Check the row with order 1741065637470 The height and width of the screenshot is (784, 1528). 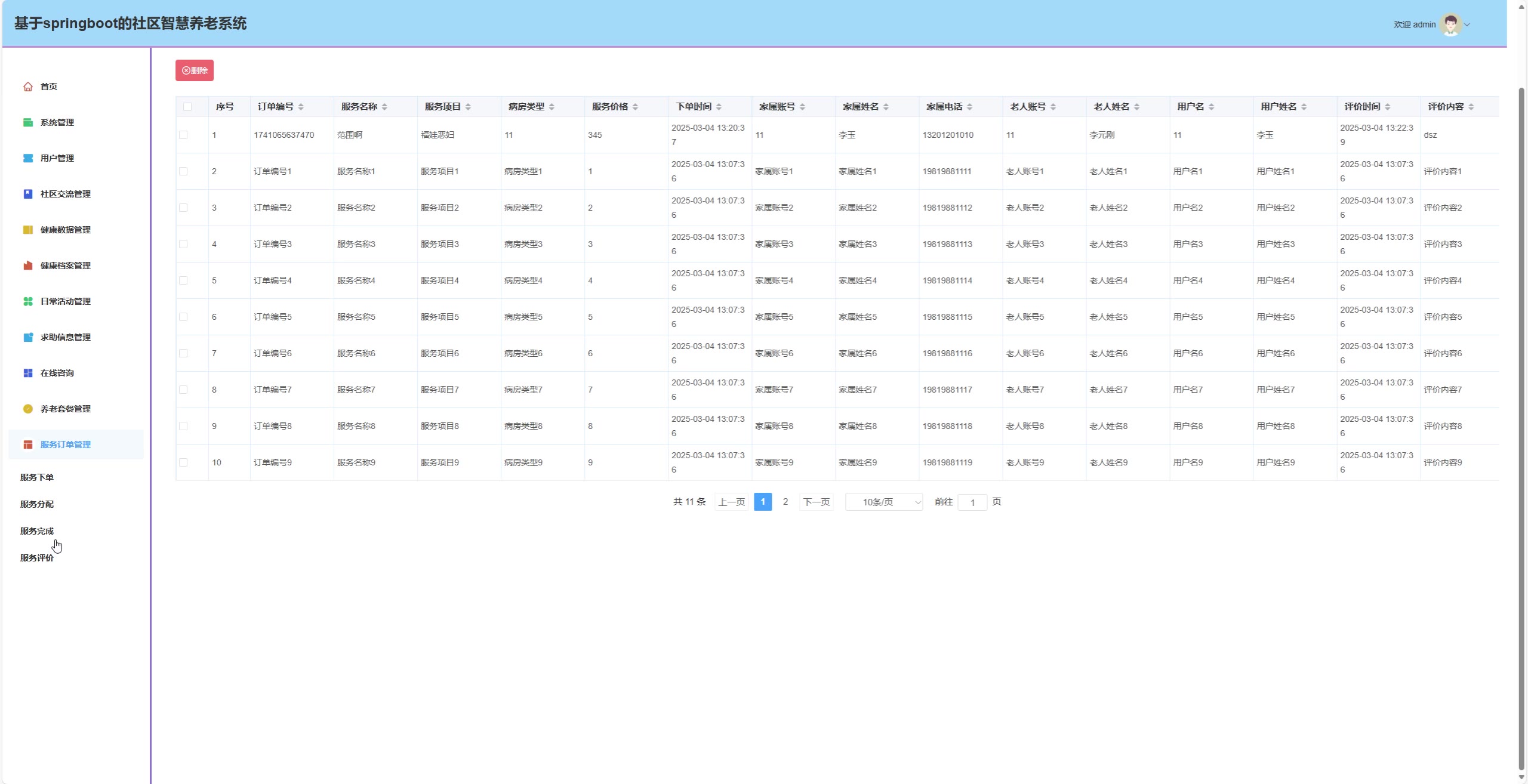click(183, 135)
